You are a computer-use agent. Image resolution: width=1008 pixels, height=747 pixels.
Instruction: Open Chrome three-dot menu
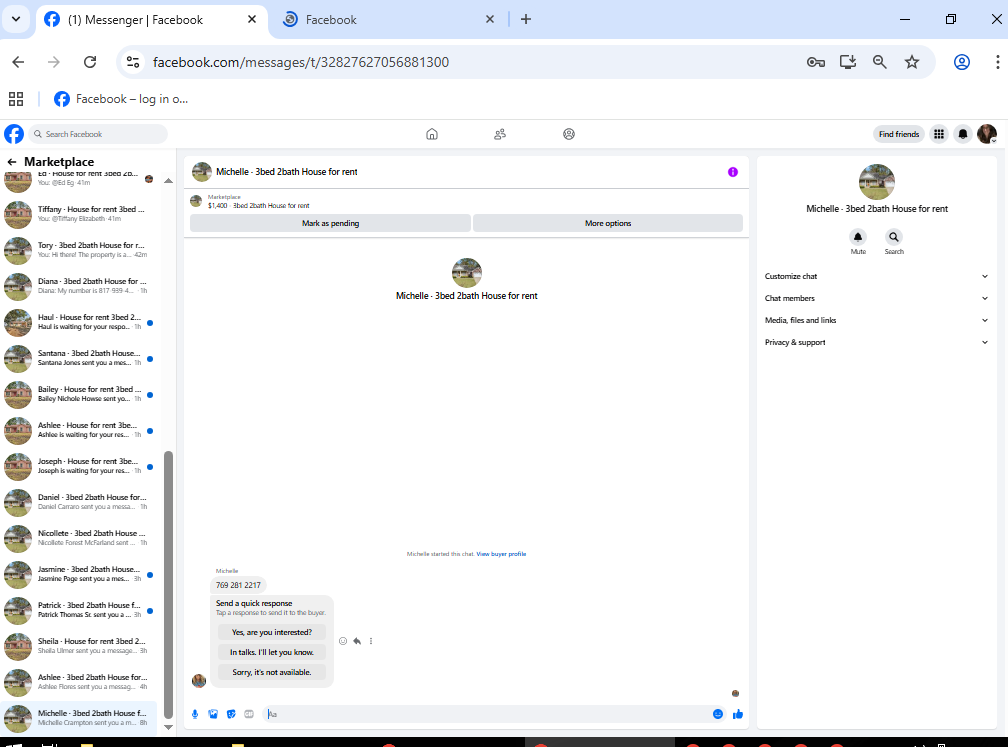(997, 62)
